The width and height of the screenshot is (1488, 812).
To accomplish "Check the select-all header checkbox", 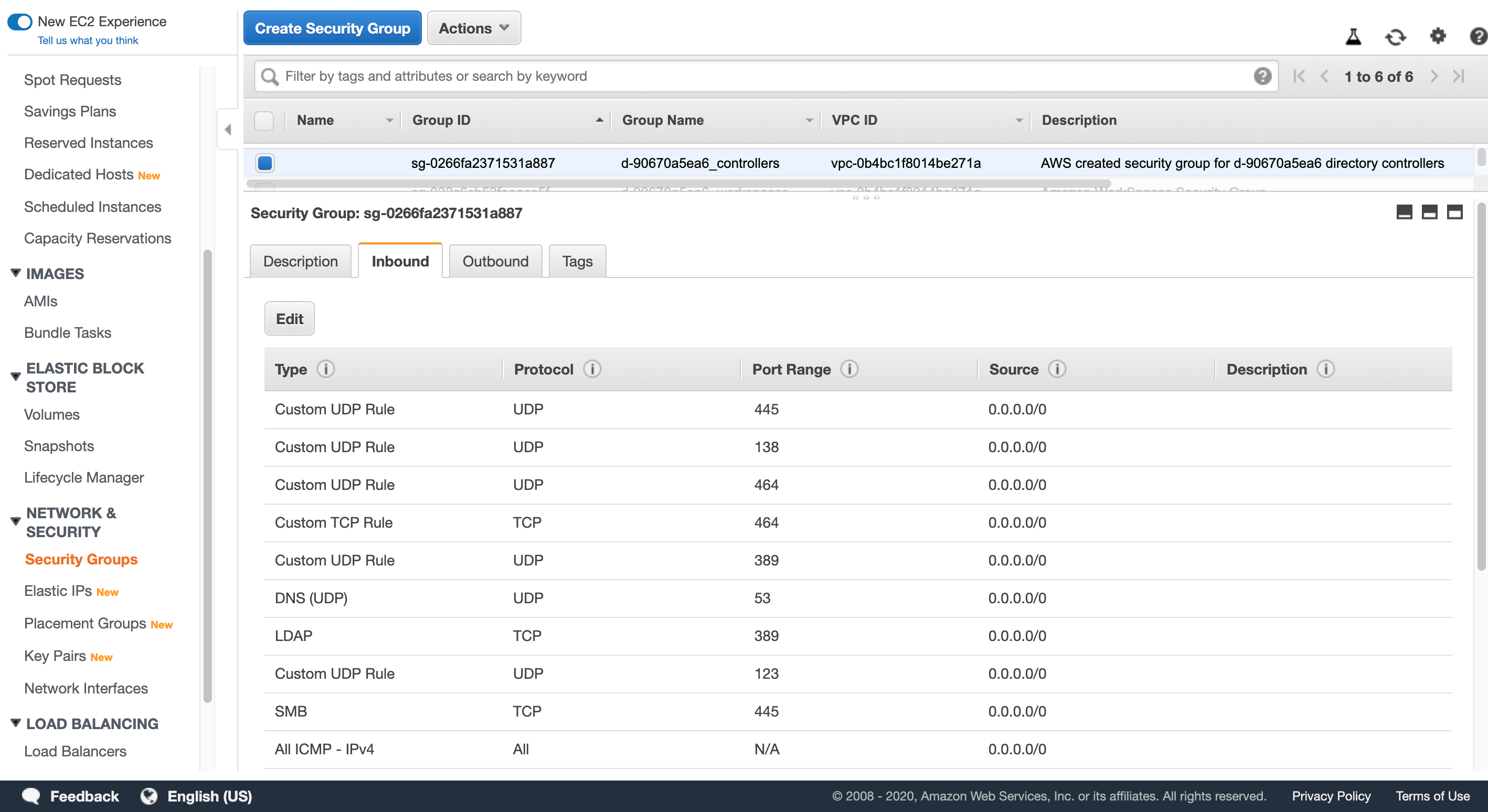I will (264, 121).
